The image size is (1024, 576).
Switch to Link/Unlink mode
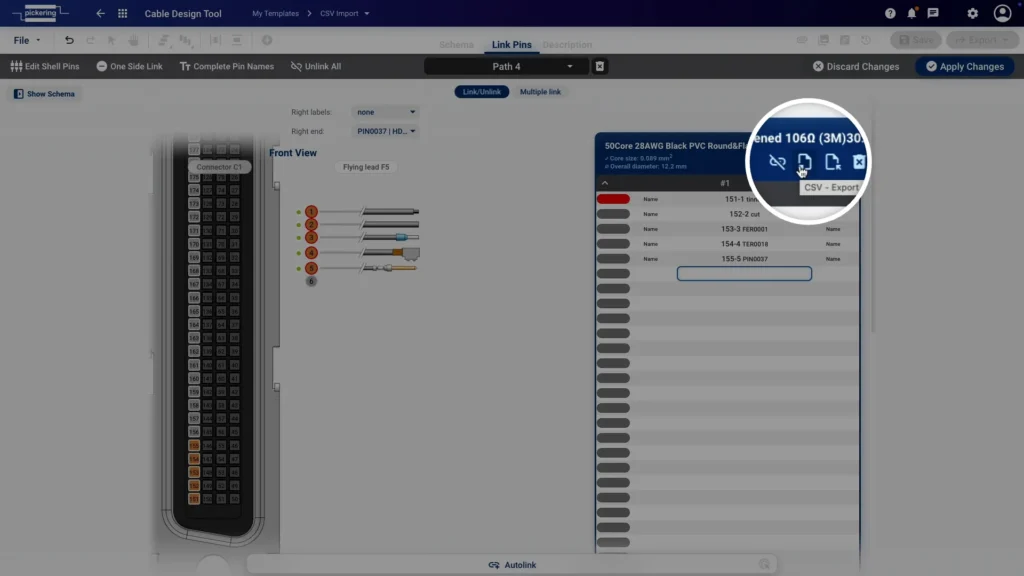pyautogui.click(x=481, y=91)
